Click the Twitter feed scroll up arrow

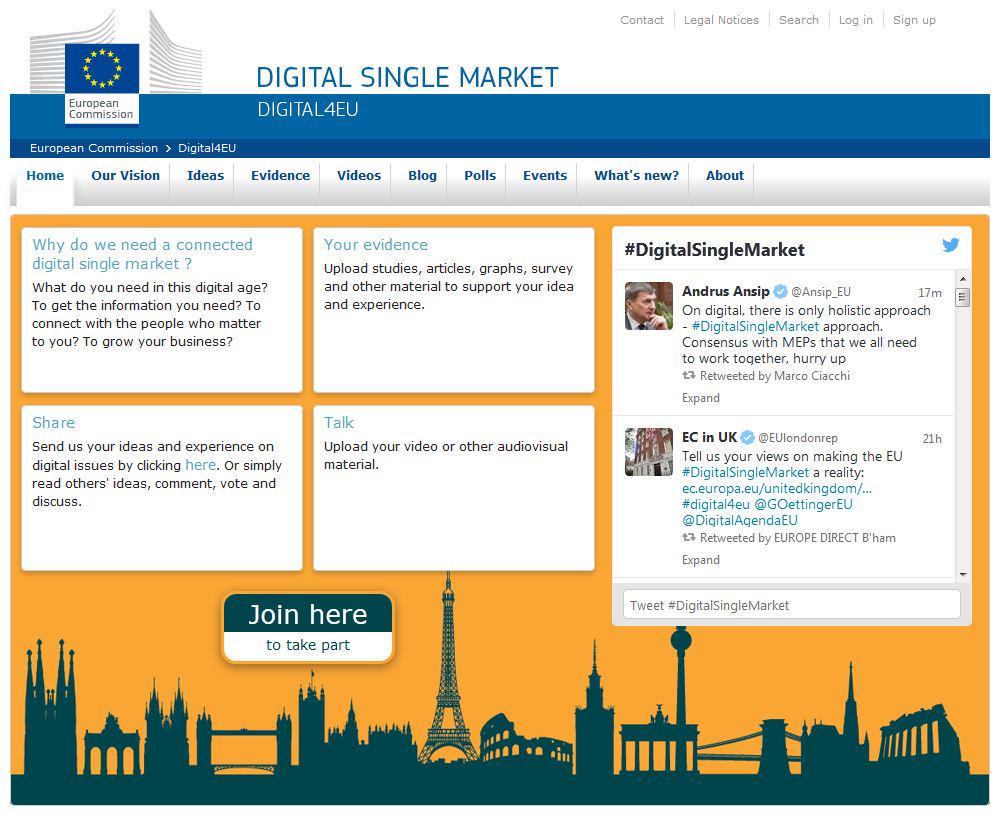click(963, 279)
